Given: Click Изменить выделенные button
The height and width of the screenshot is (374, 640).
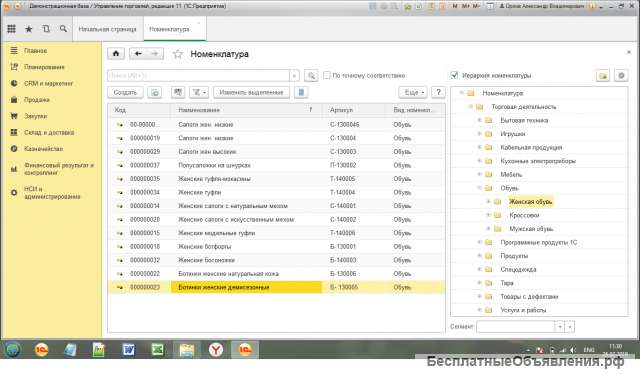Looking at the screenshot, I should pos(251,93).
